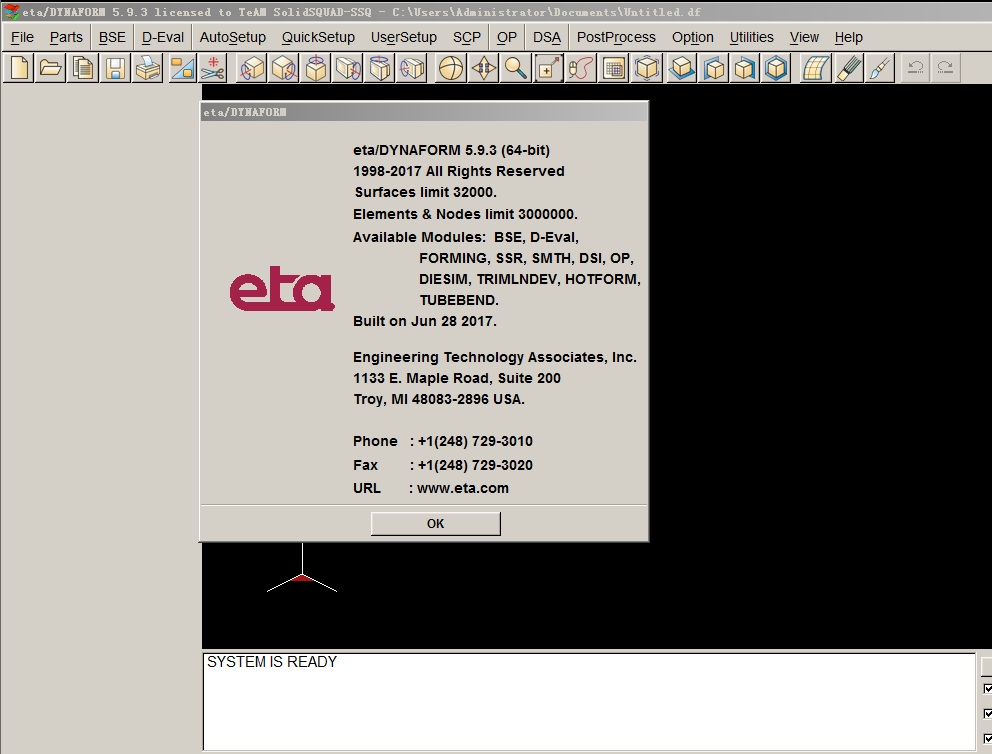
Task: Click the cube with blue plane on right
Action: click(745, 68)
